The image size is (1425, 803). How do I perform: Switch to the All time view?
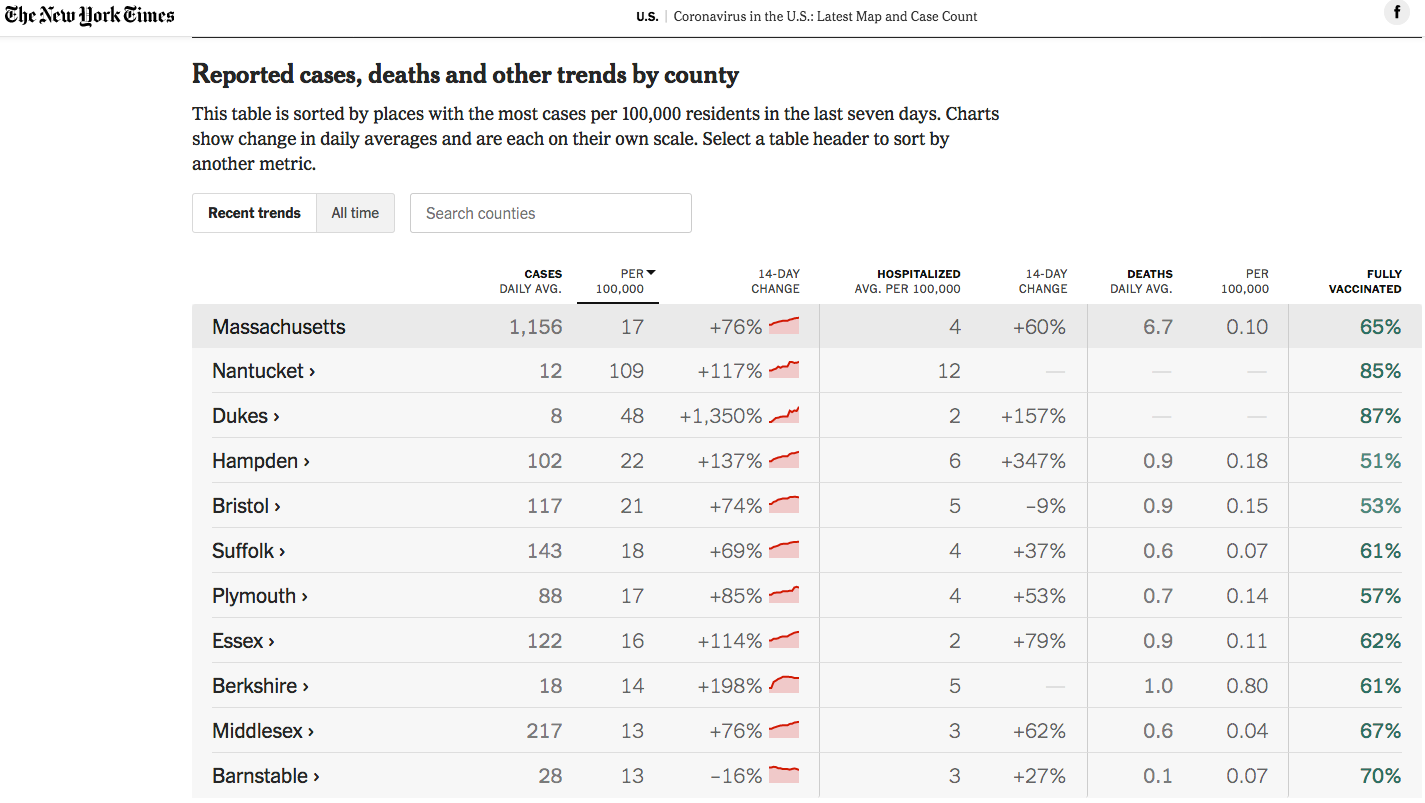tap(355, 213)
